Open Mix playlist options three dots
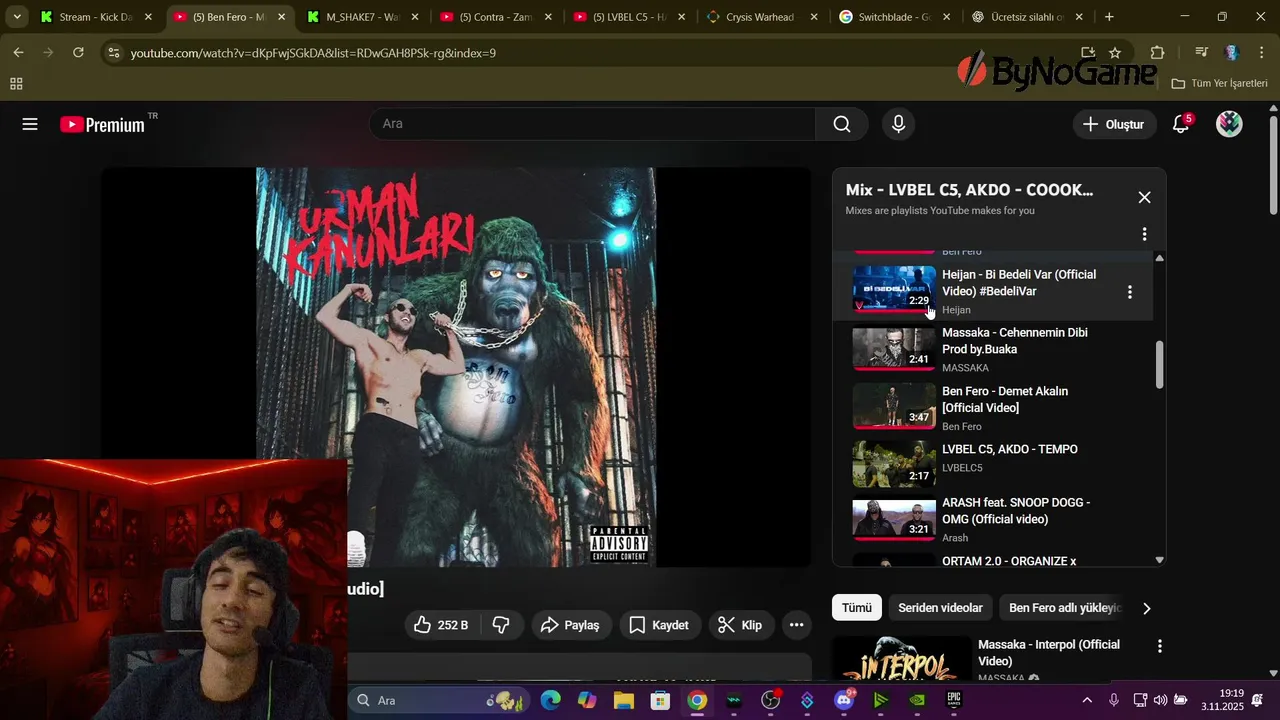 (1144, 234)
